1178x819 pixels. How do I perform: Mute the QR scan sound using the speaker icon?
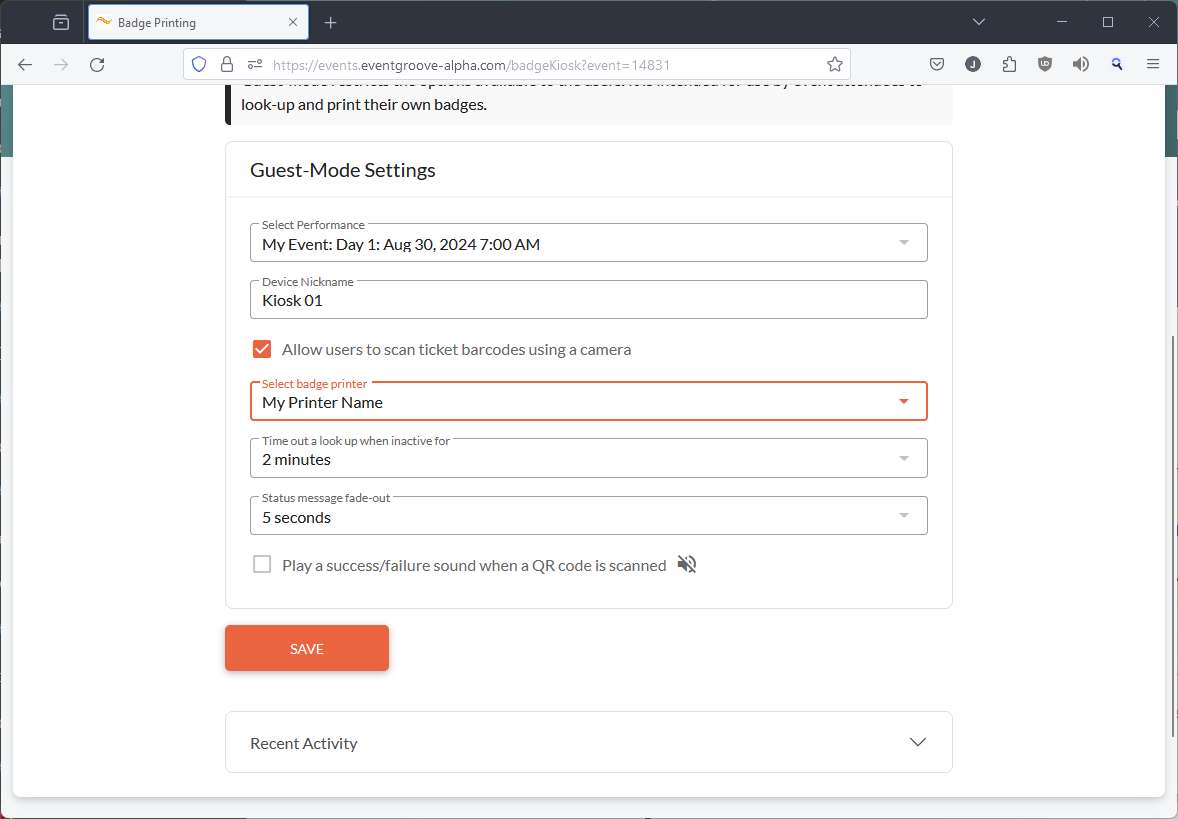coord(687,564)
